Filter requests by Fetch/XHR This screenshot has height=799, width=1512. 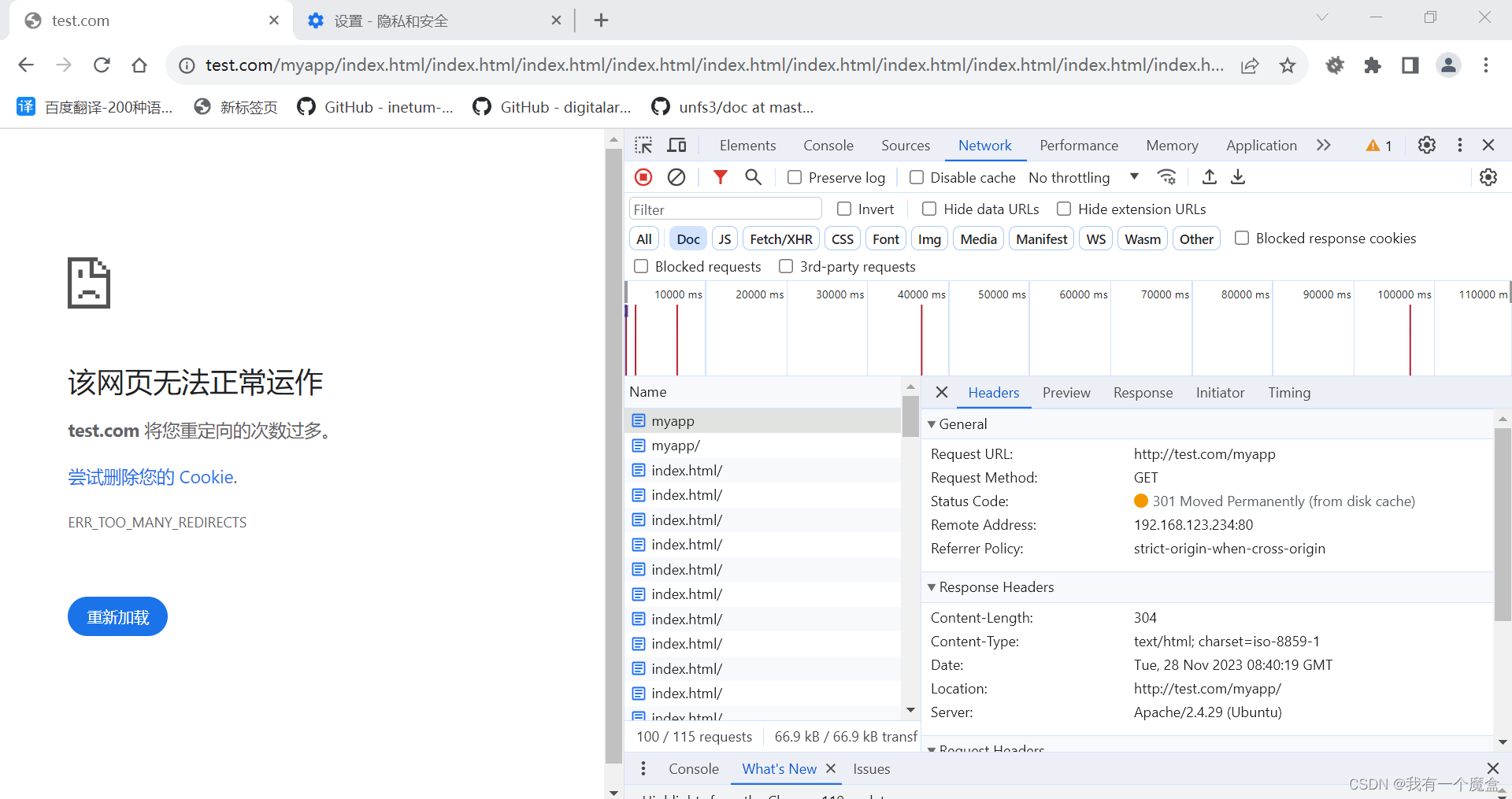(781, 239)
